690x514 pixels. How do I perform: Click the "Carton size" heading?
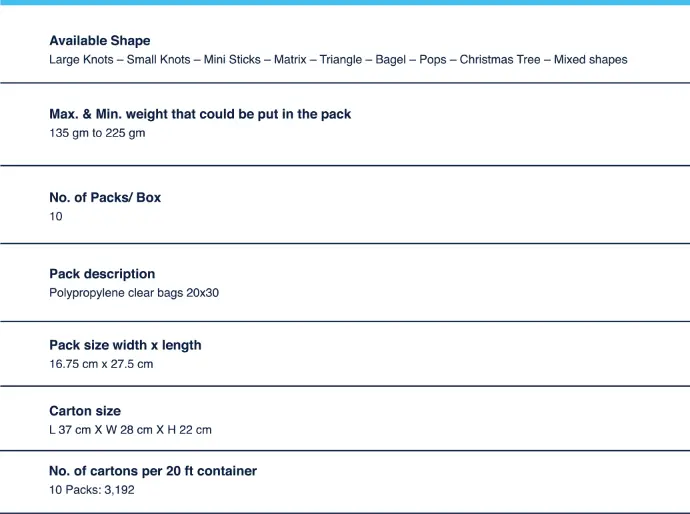coord(85,411)
